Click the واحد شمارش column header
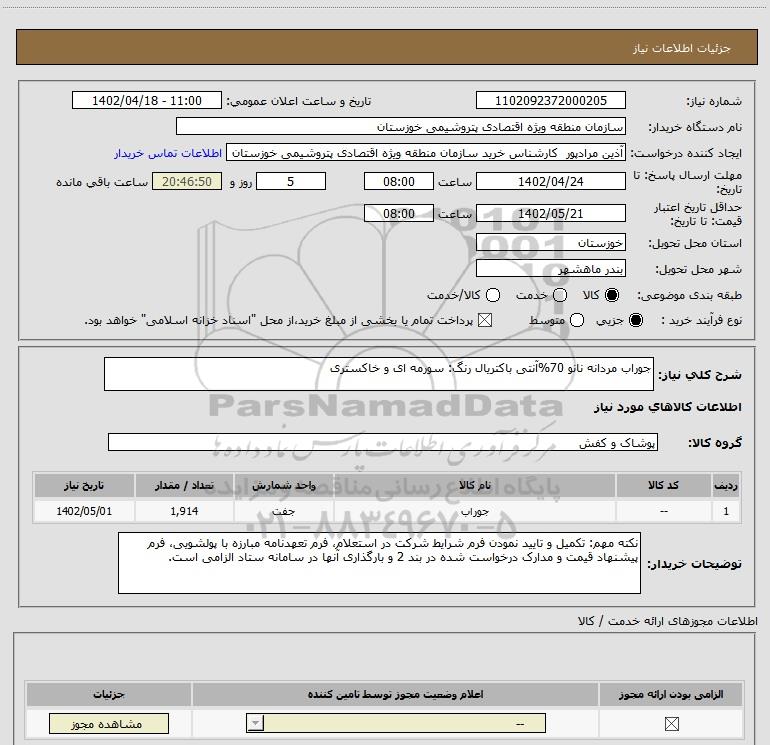770x745 pixels. click(283, 485)
